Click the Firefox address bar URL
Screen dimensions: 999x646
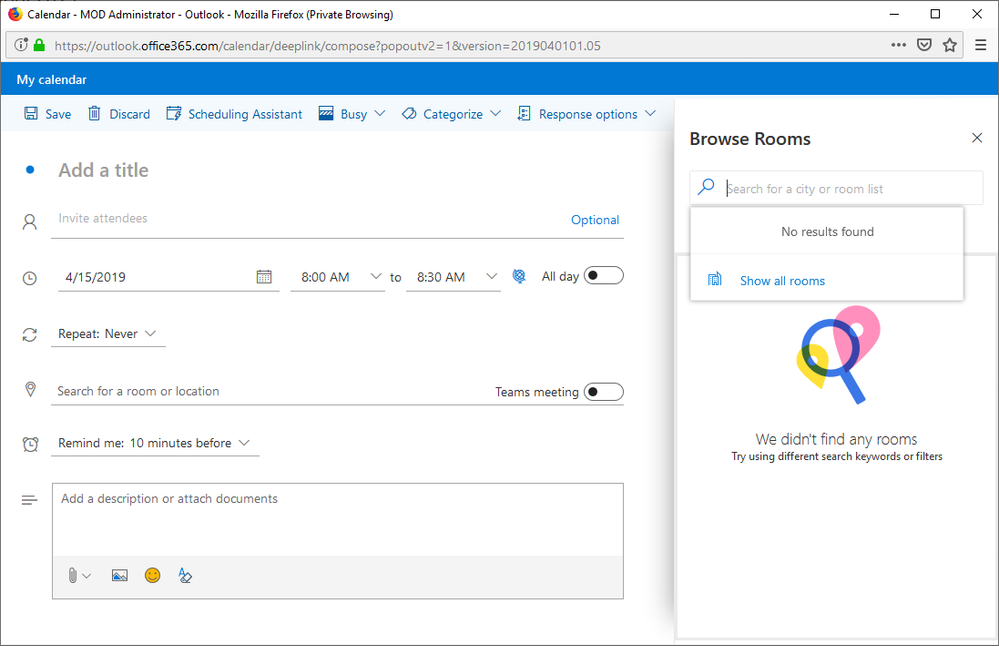pyautogui.click(x=327, y=46)
